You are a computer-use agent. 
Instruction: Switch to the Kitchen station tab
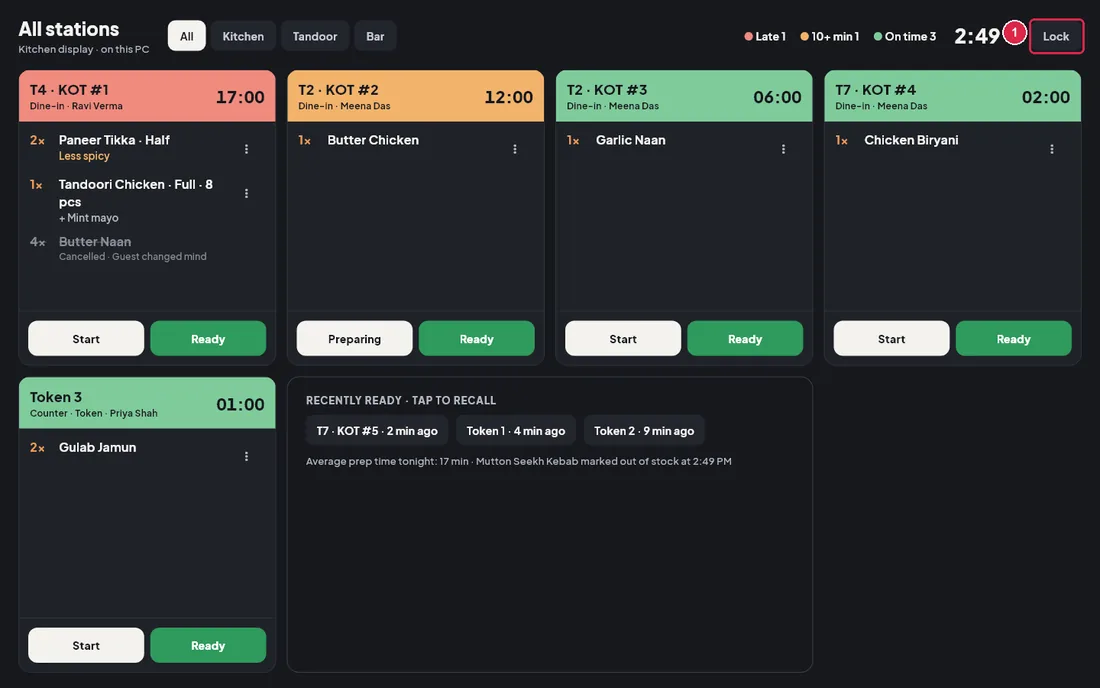point(243,36)
